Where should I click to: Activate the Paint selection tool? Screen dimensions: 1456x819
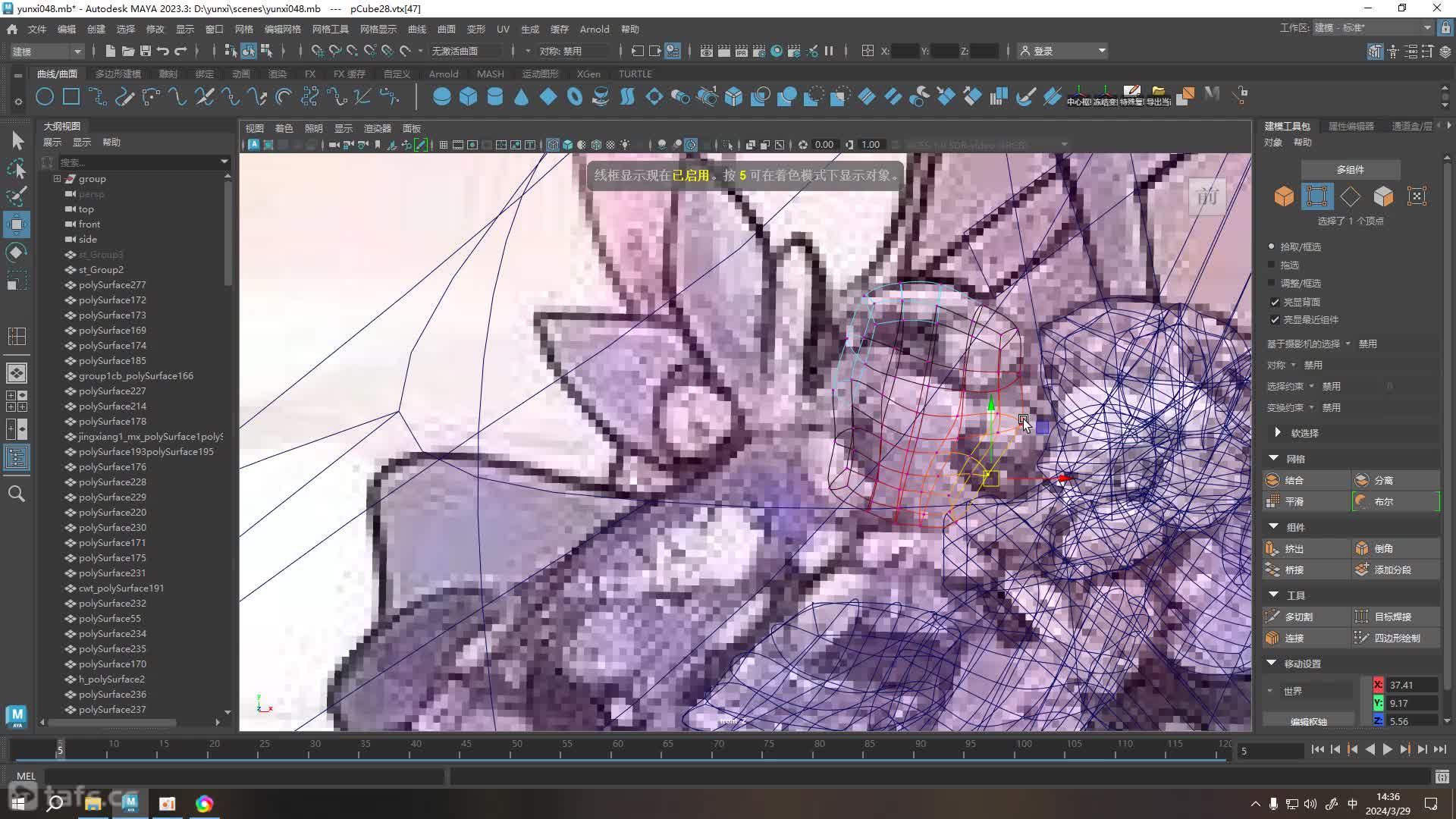tap(17, 196)
